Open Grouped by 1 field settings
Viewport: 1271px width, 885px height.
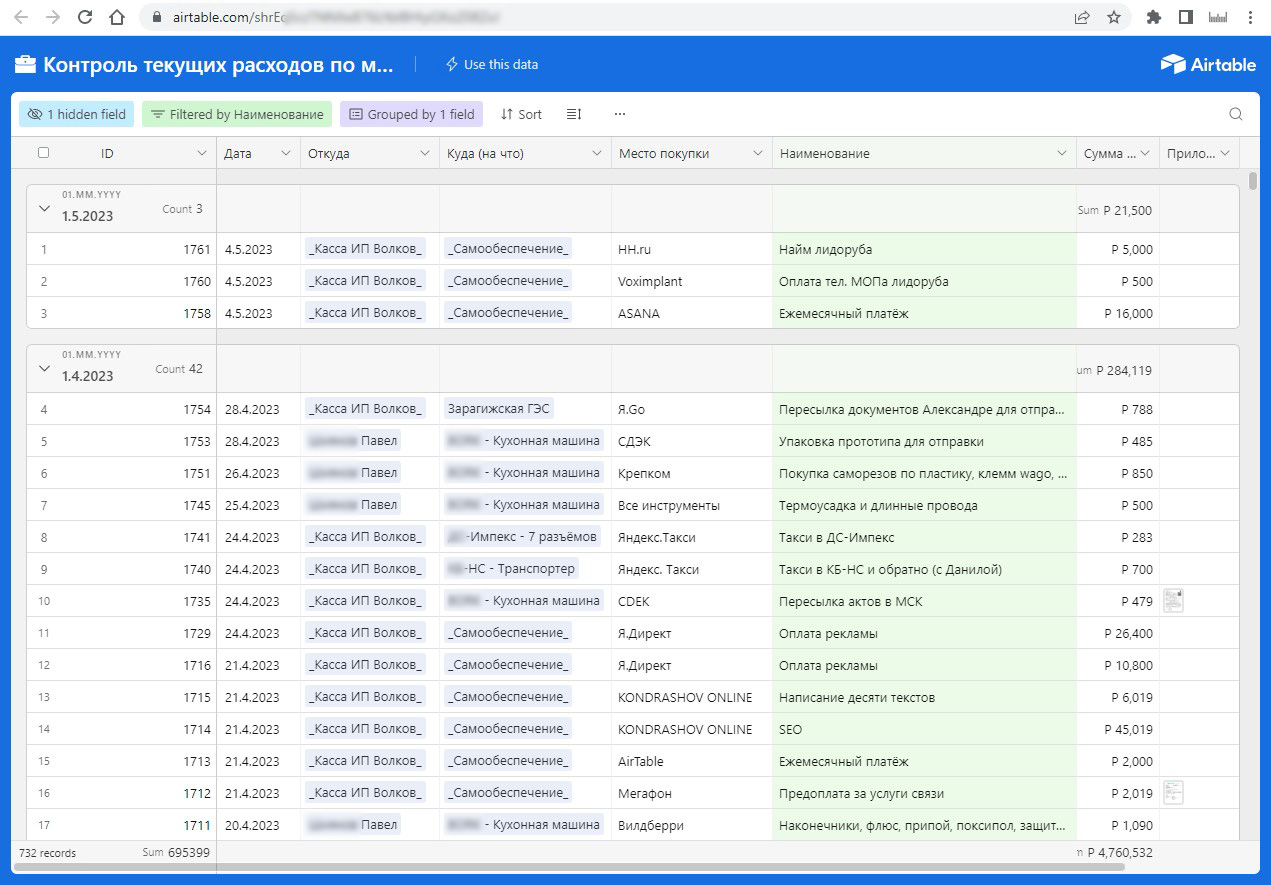coord(411,114)
